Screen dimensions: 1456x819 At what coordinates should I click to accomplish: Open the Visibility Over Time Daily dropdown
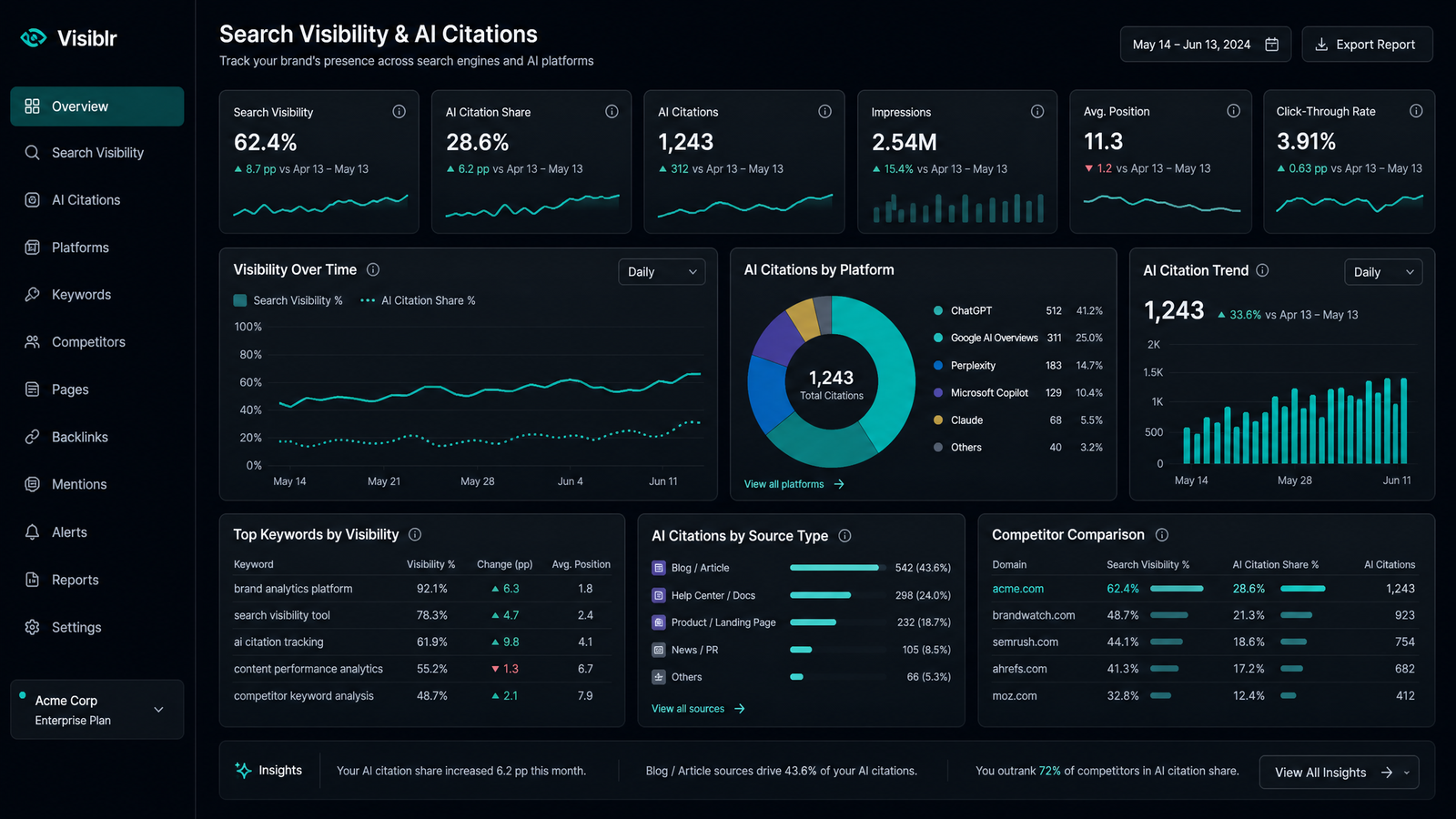[662, 272]
